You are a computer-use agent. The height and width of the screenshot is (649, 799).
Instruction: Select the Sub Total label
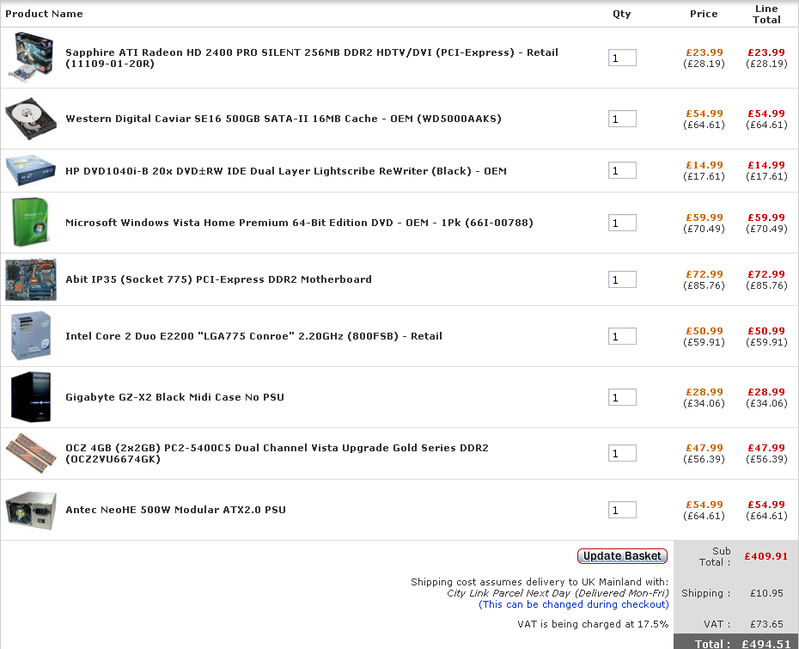click(x=715, y=556)
